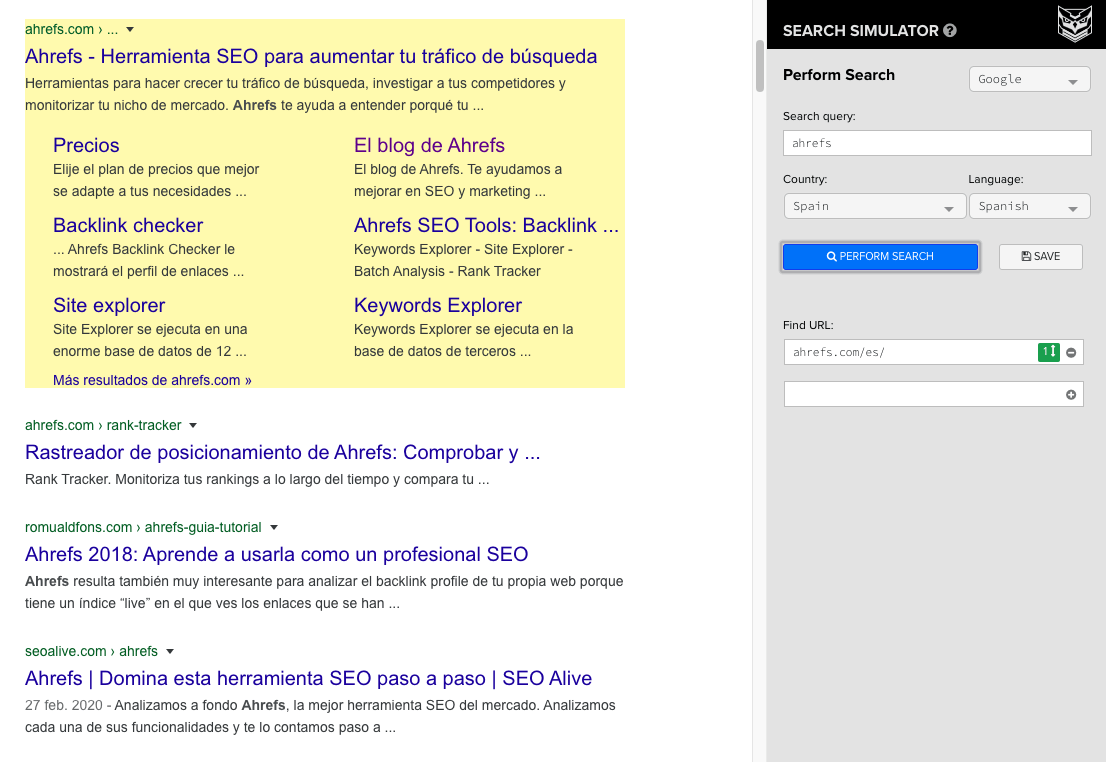
Task: Open the Language dropdown set to Spanish
Action: 1029,206
